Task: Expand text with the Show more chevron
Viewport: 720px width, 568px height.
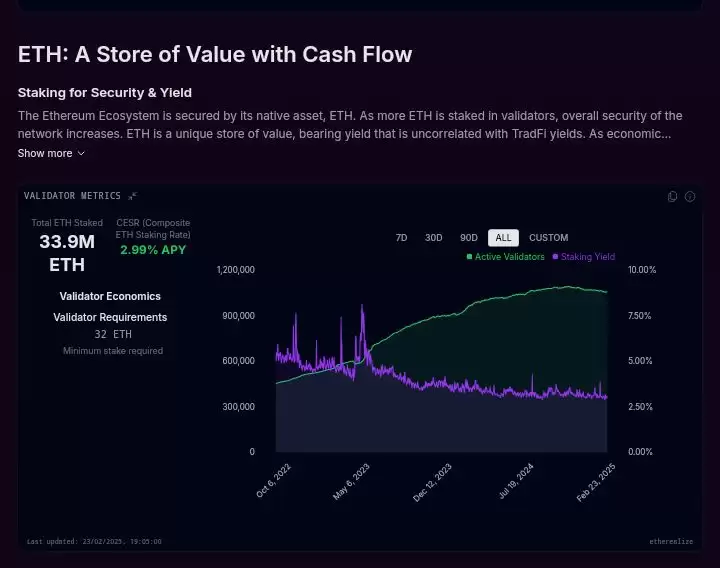Action: [81, 154]
